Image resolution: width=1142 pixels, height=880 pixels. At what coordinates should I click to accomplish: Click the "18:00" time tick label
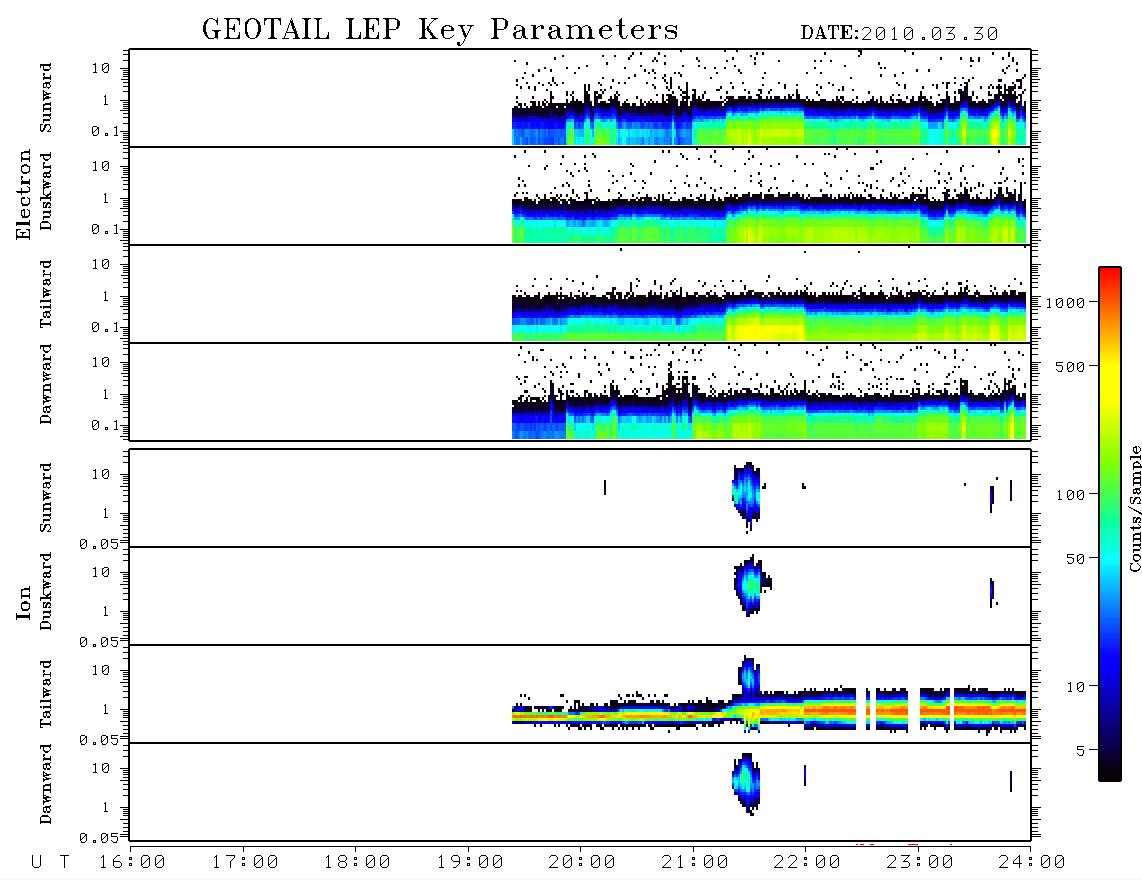[357, 863]
